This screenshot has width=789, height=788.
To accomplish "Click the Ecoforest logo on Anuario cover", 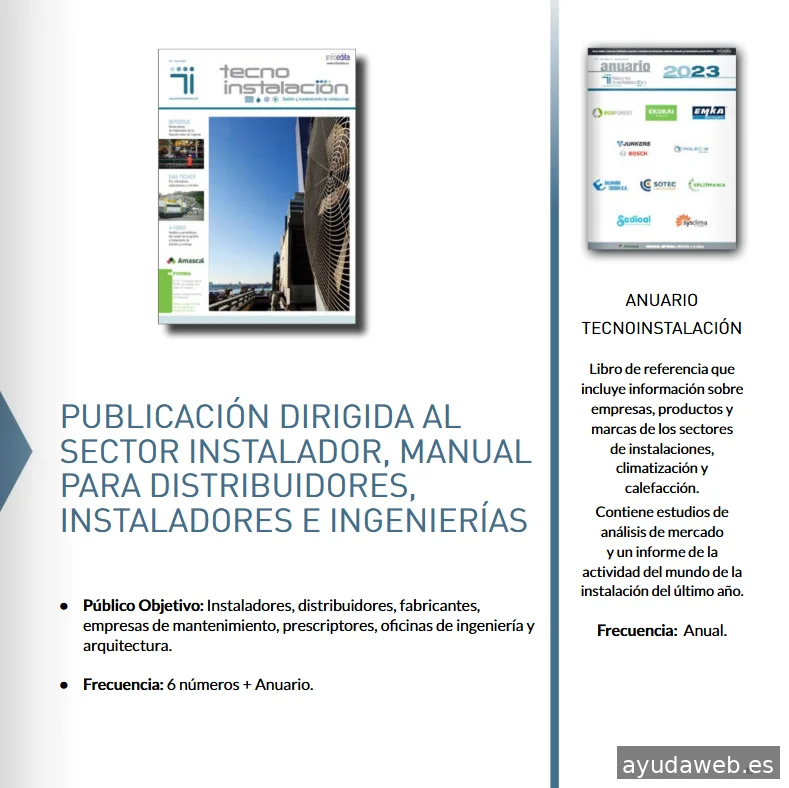I will point(612,113).
